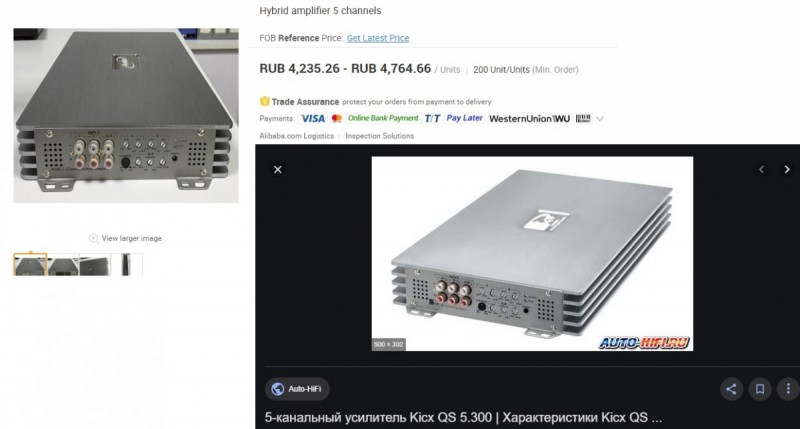Viewport: 800px width, 429px height.
Task: Click the main Alibaba amplifier product photo
Action: tap(126, 115)
